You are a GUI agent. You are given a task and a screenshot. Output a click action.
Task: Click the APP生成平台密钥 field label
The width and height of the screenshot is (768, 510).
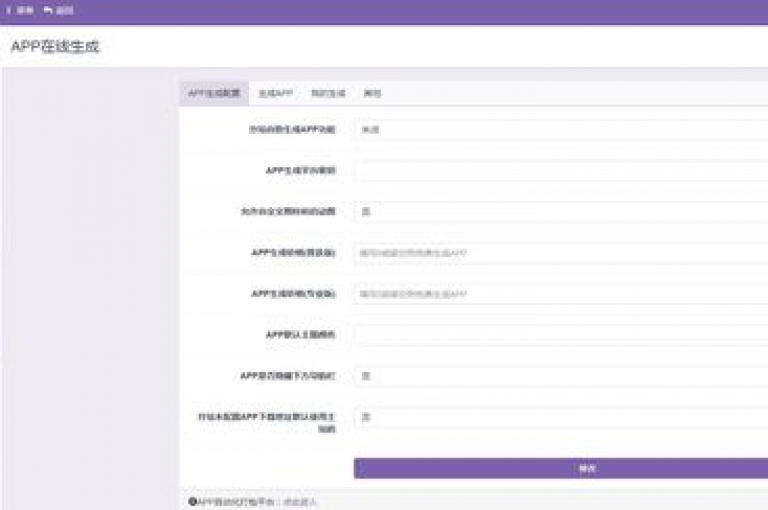pos(300,170)
